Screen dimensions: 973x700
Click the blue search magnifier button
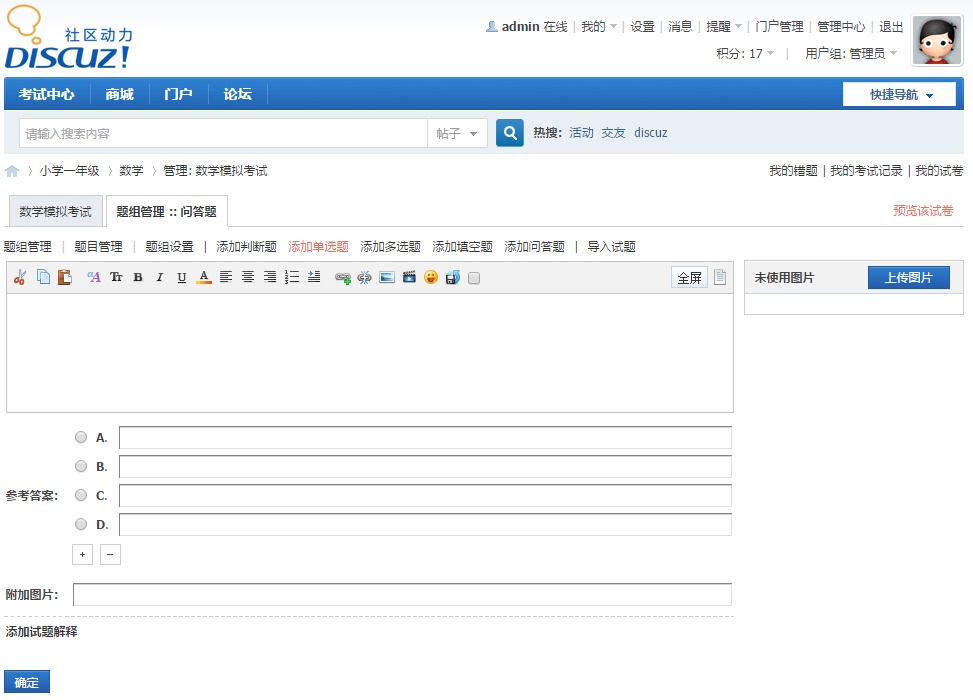click(x=510, y=133)
